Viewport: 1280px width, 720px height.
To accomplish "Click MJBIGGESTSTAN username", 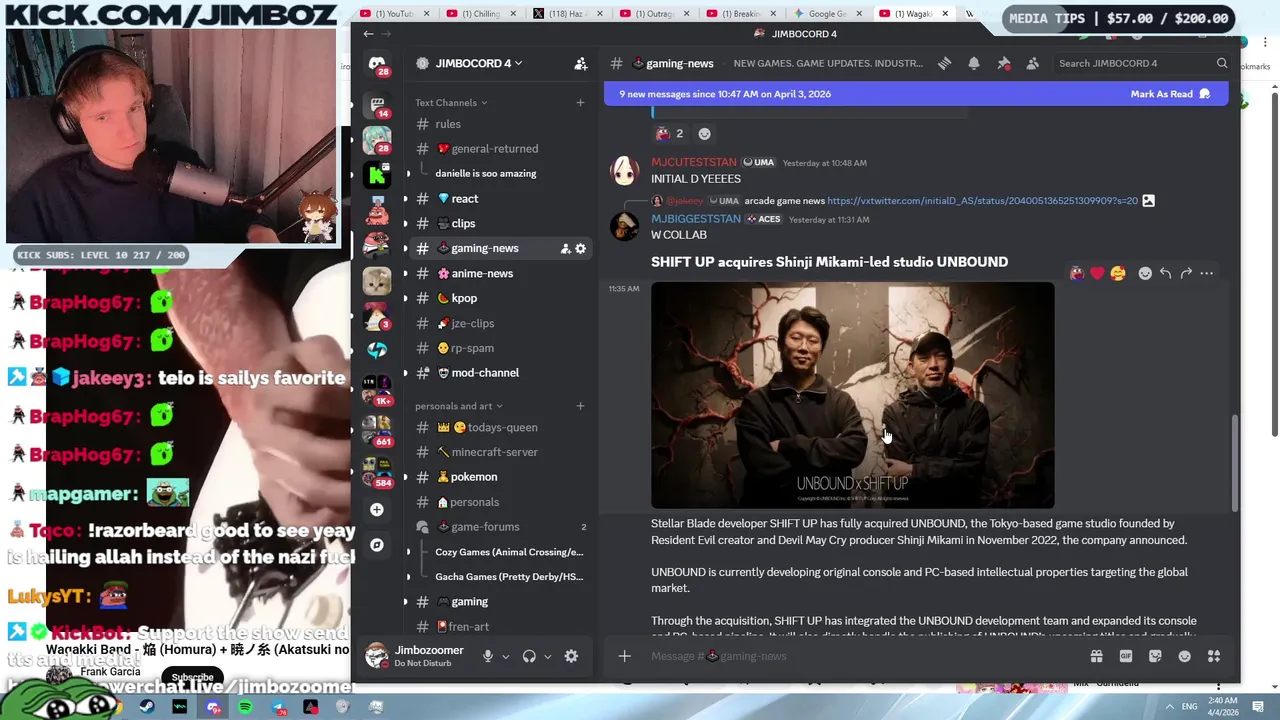I will 696,219.
